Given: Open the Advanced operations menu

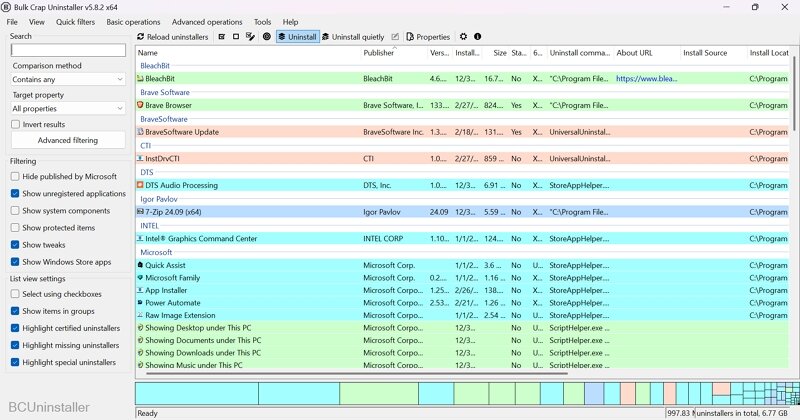Looking at the screenshot, I should 206,21.
